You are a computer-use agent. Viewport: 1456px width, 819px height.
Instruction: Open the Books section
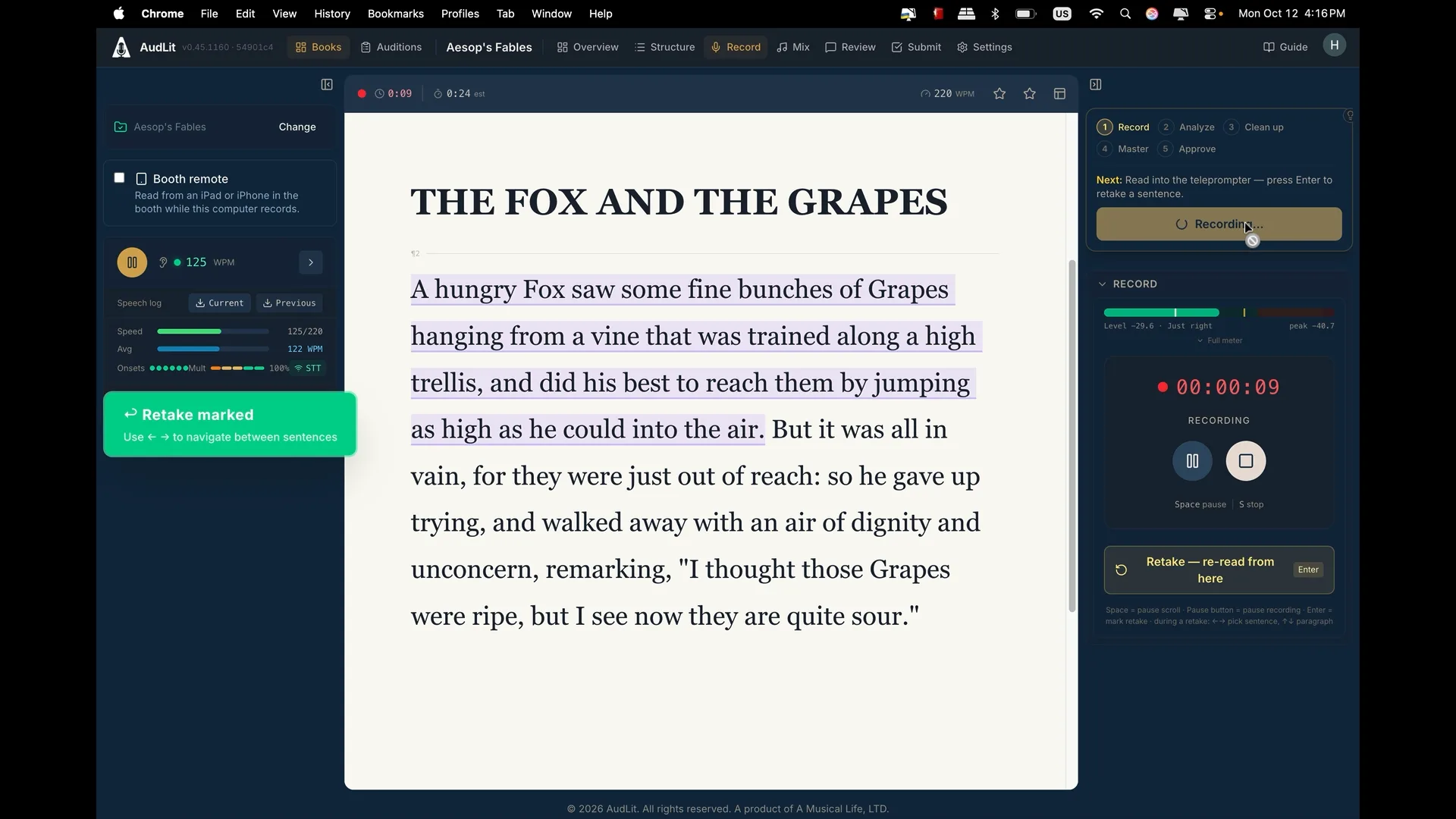tap(318, 47)
